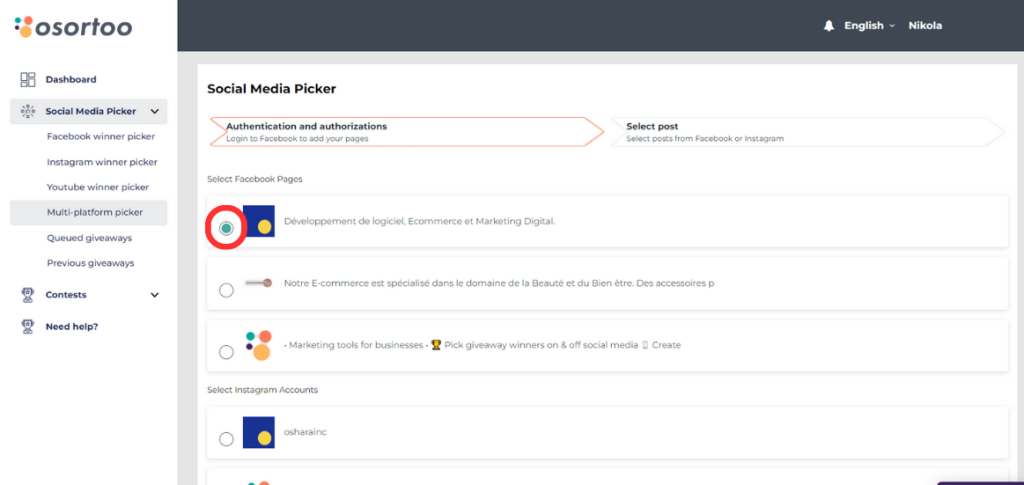Open Queued giveaways page
The height and width of the screenshot is (485, 1024).
point(89,238)
